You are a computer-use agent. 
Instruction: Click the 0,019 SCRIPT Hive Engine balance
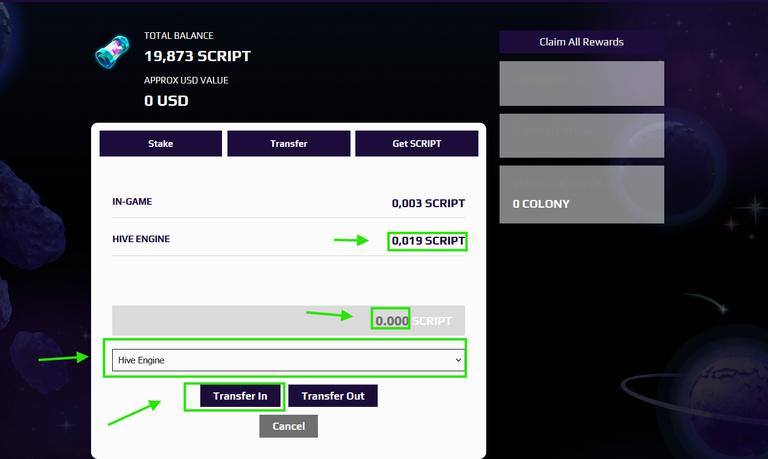point(428,241)
